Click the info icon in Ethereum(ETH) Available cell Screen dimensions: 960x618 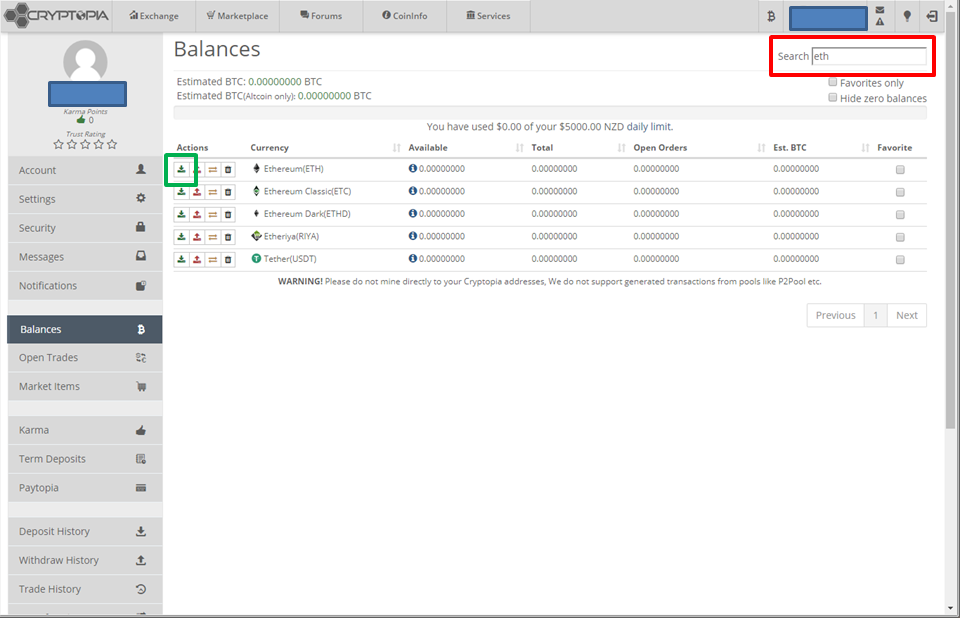413,168
